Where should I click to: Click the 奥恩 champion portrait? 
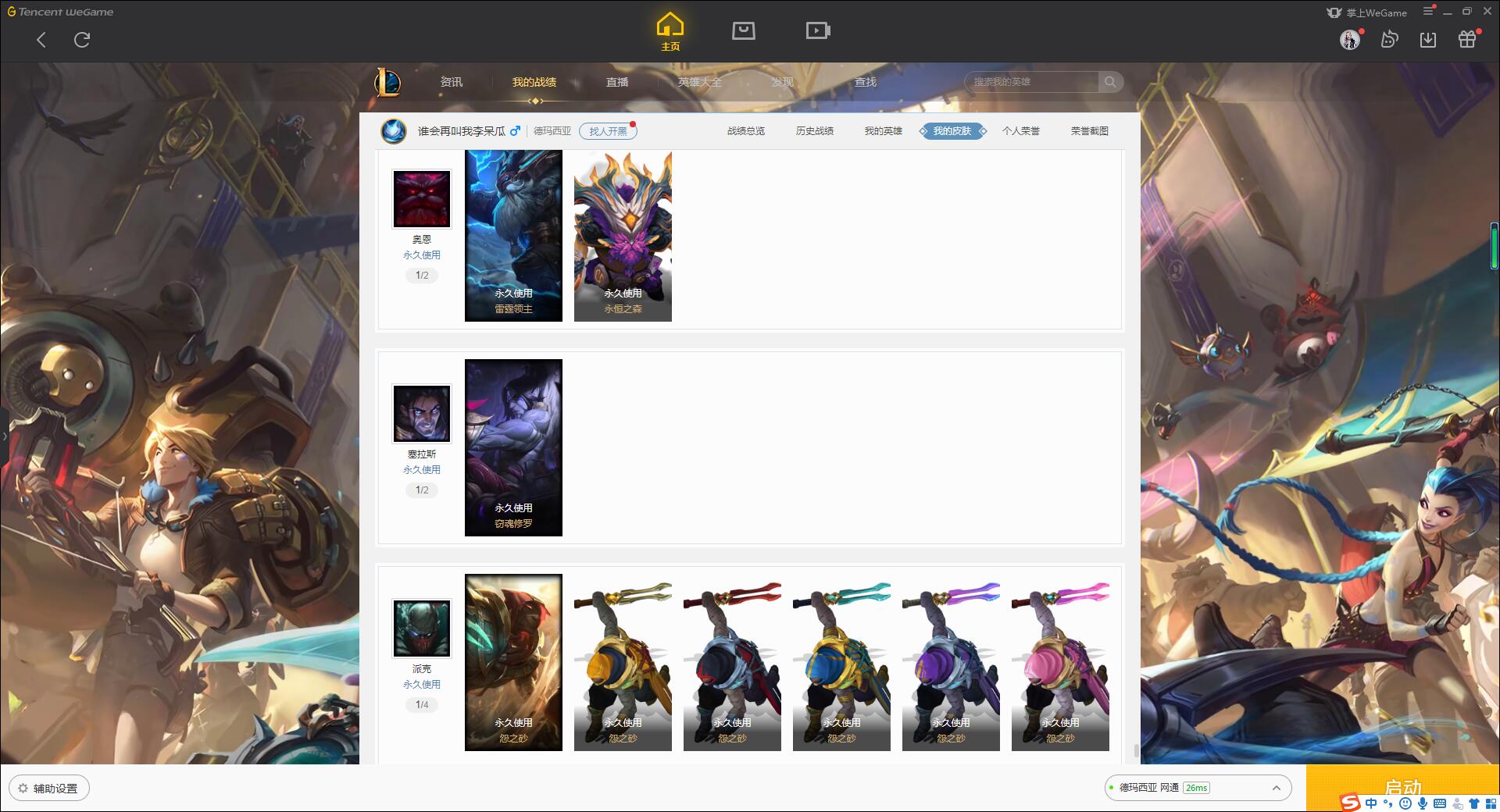tap(422, 199)
